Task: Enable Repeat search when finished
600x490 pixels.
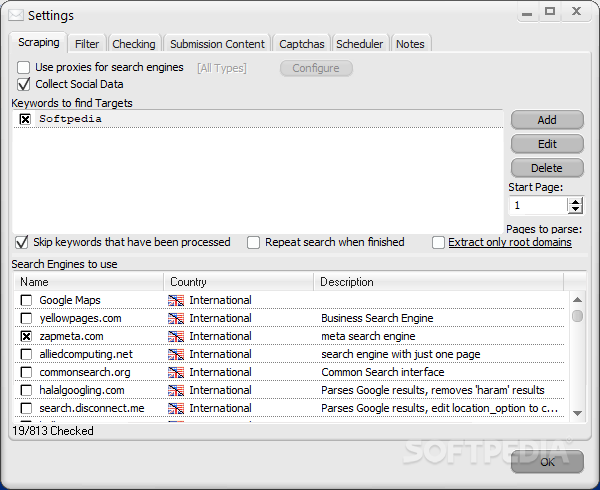Action: [253, 243]
